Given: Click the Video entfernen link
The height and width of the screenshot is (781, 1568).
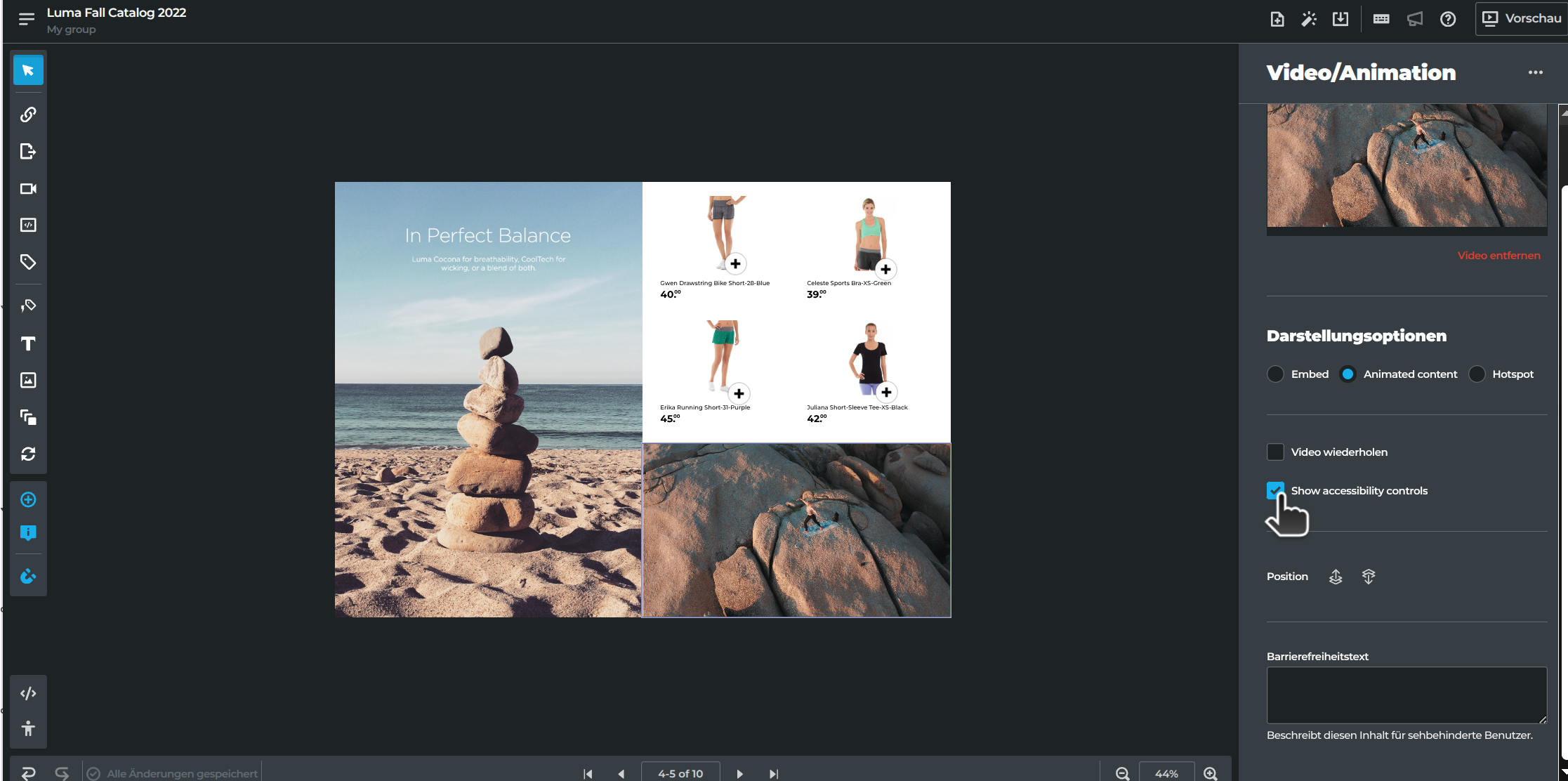Looking at the screenshot, I should pyautogui.click(x=1498, y=256).
